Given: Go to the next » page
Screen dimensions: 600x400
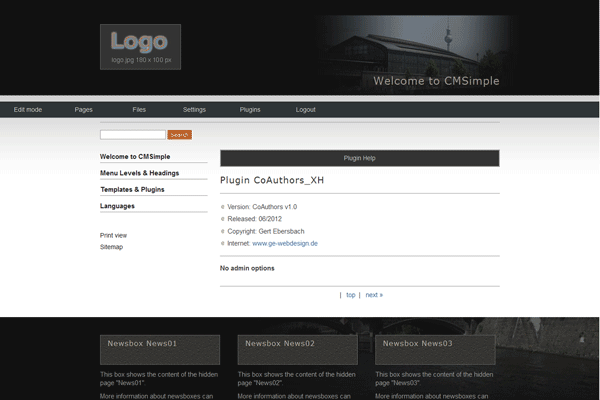Looking at the screenshot, I should (x=374, y=295).
